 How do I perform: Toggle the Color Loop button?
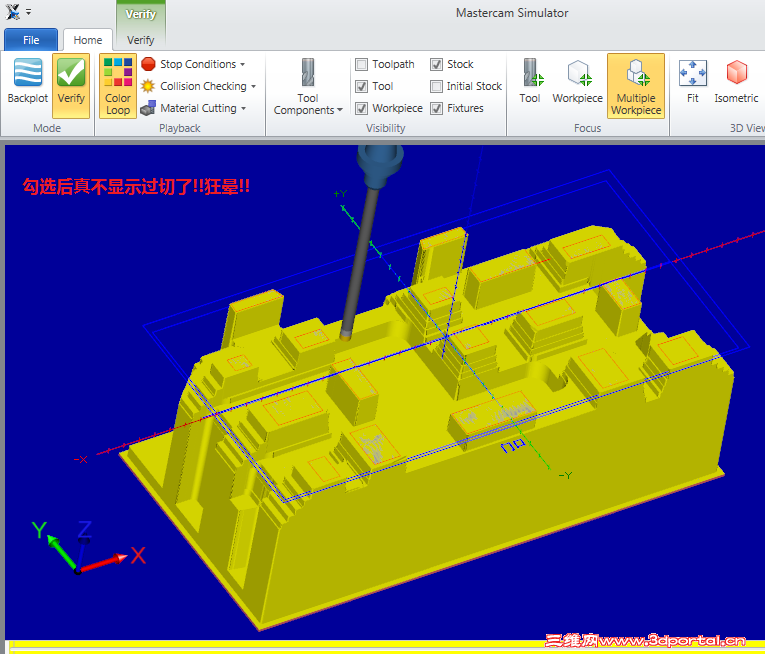coord(118,86)
